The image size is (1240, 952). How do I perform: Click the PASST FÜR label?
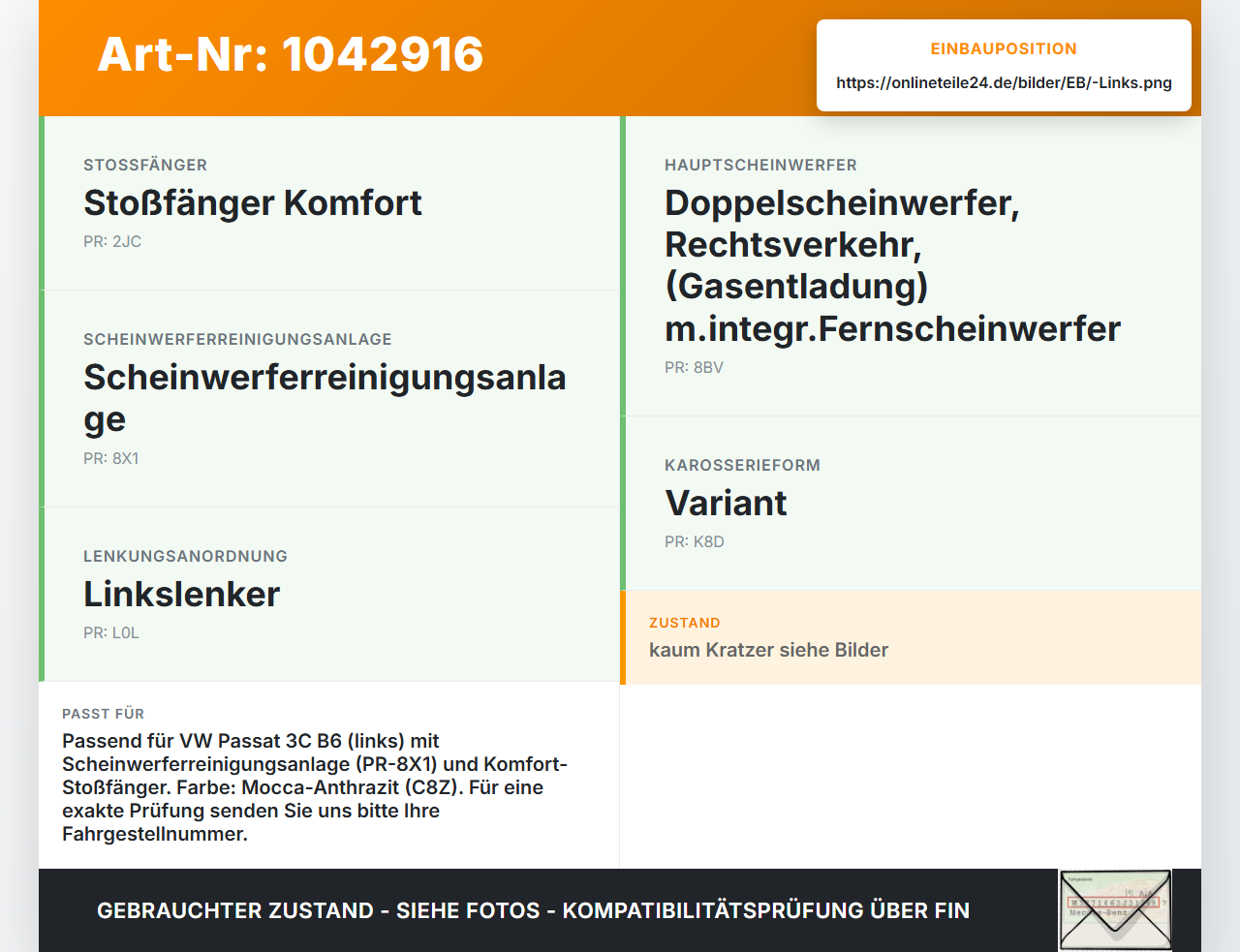tap(103, 714)
